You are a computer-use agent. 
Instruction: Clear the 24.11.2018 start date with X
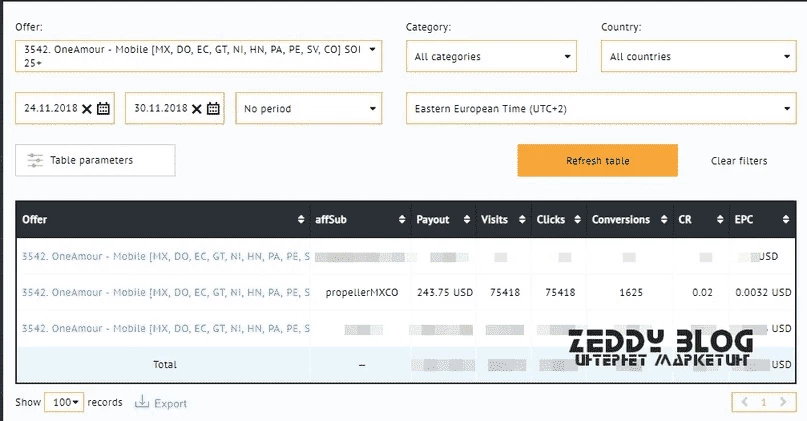click(86, 109)
